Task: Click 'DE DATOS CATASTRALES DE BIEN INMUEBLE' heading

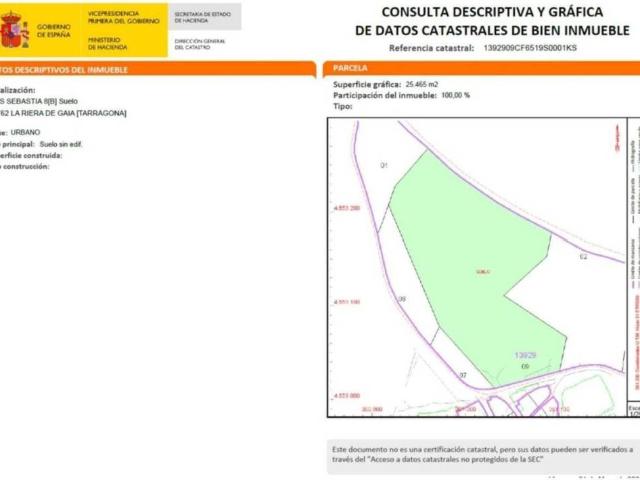Action: (492, 30)
